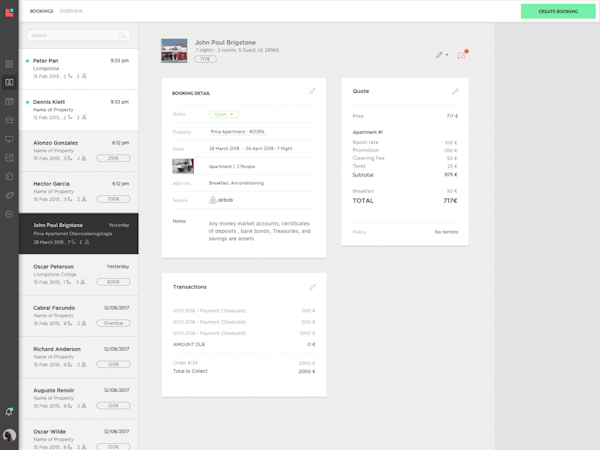Click the monitor icon in left sidebar

pos(10,139)
